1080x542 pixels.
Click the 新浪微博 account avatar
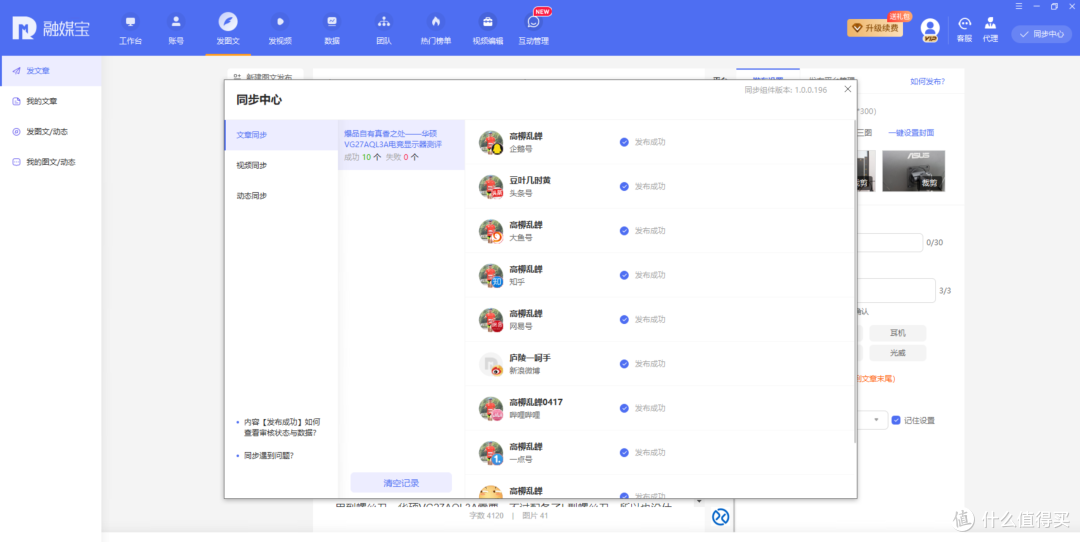click(x=491, y=364)
